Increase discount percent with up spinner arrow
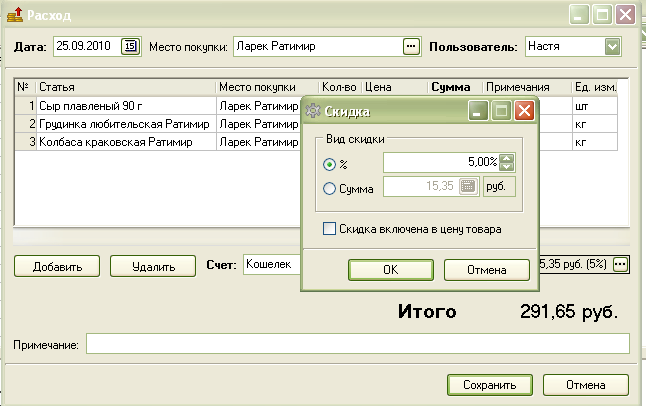The width and height of the screenshot is (646, 406). pyautogui.click(x=506, y=158)
